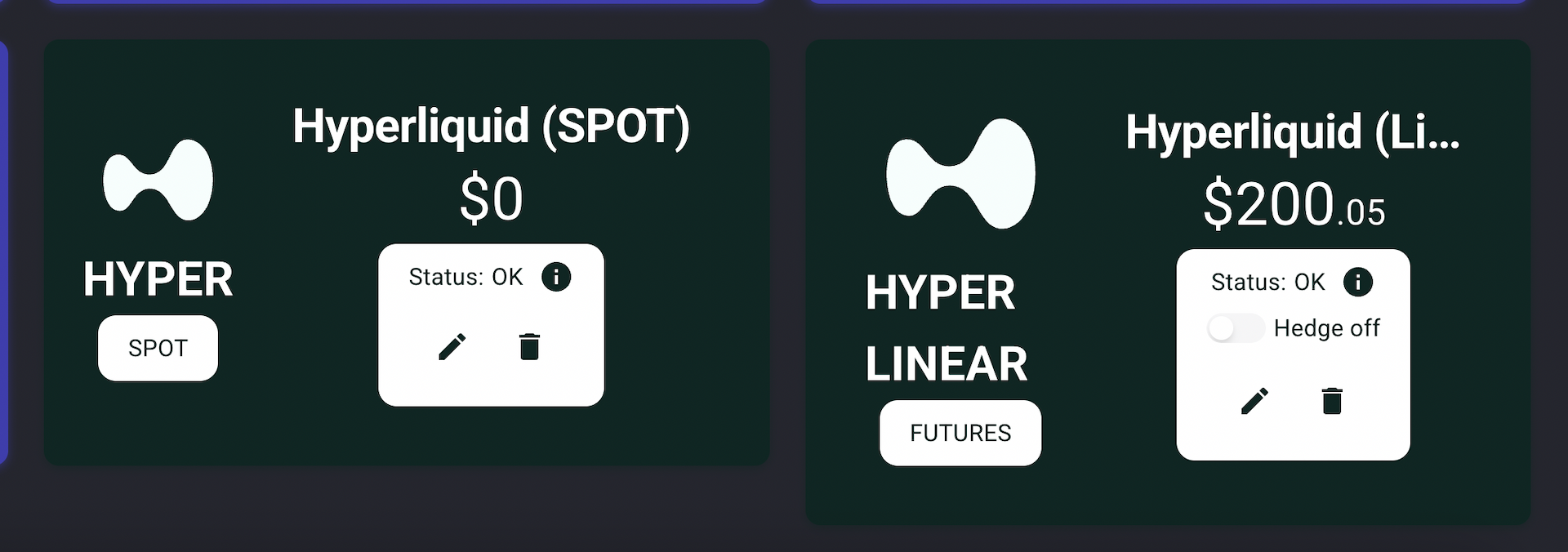Click the HYPER LINEAR label
Screen dimensions: 1568x552
coord(946,328)
